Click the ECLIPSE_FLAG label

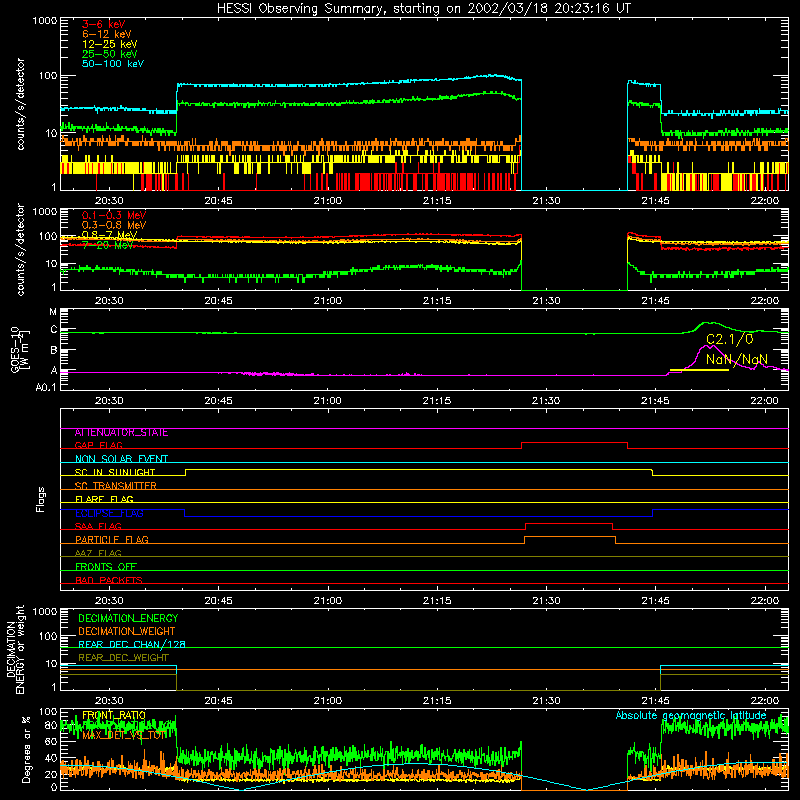point(109,513)
